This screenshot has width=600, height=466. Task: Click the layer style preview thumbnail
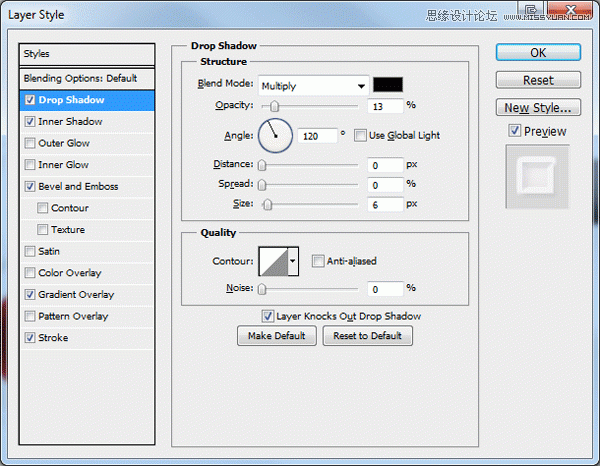pos(537,176)
